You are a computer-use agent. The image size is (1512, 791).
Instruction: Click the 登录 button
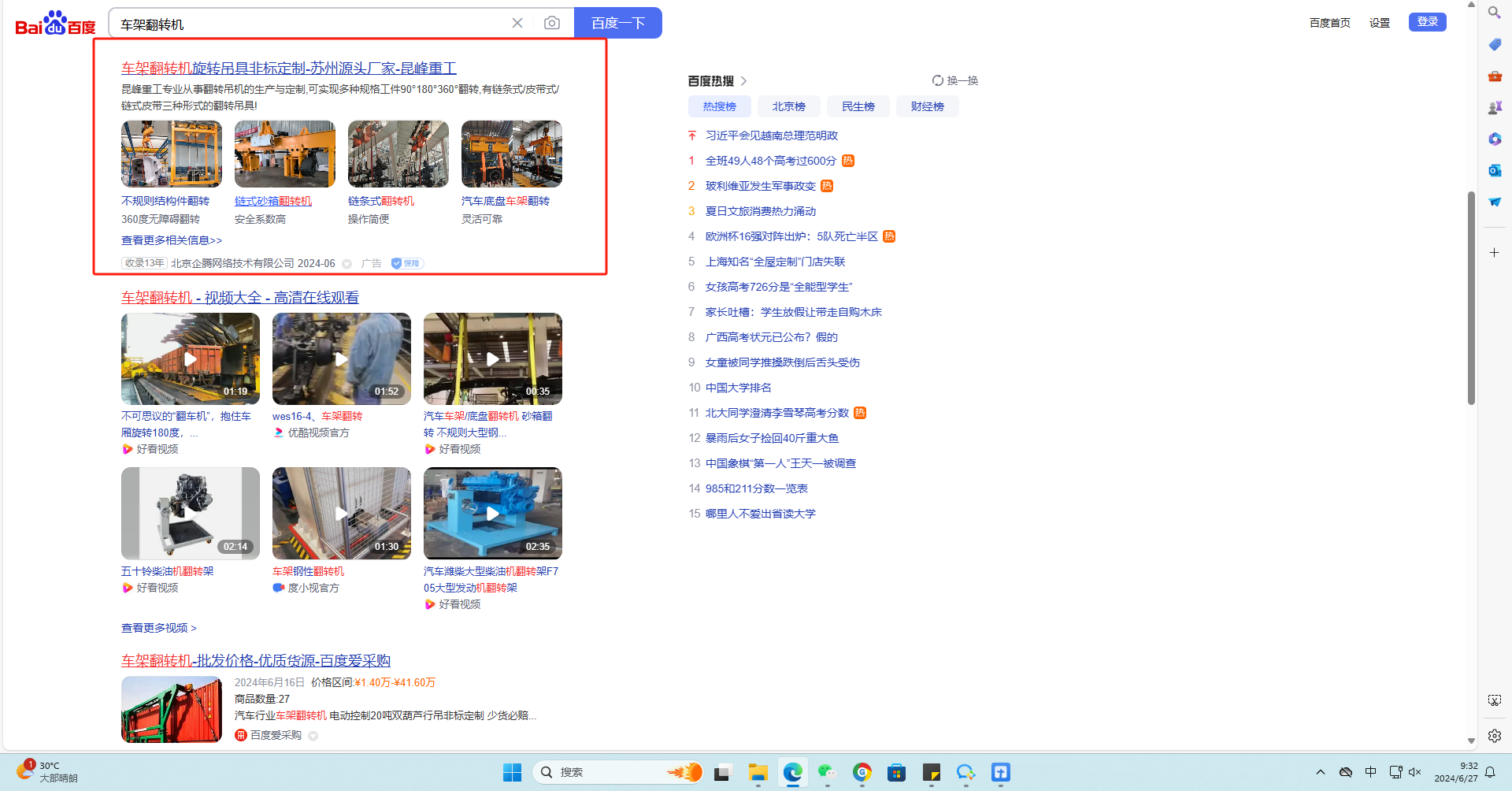click(x=1428, y=22)
